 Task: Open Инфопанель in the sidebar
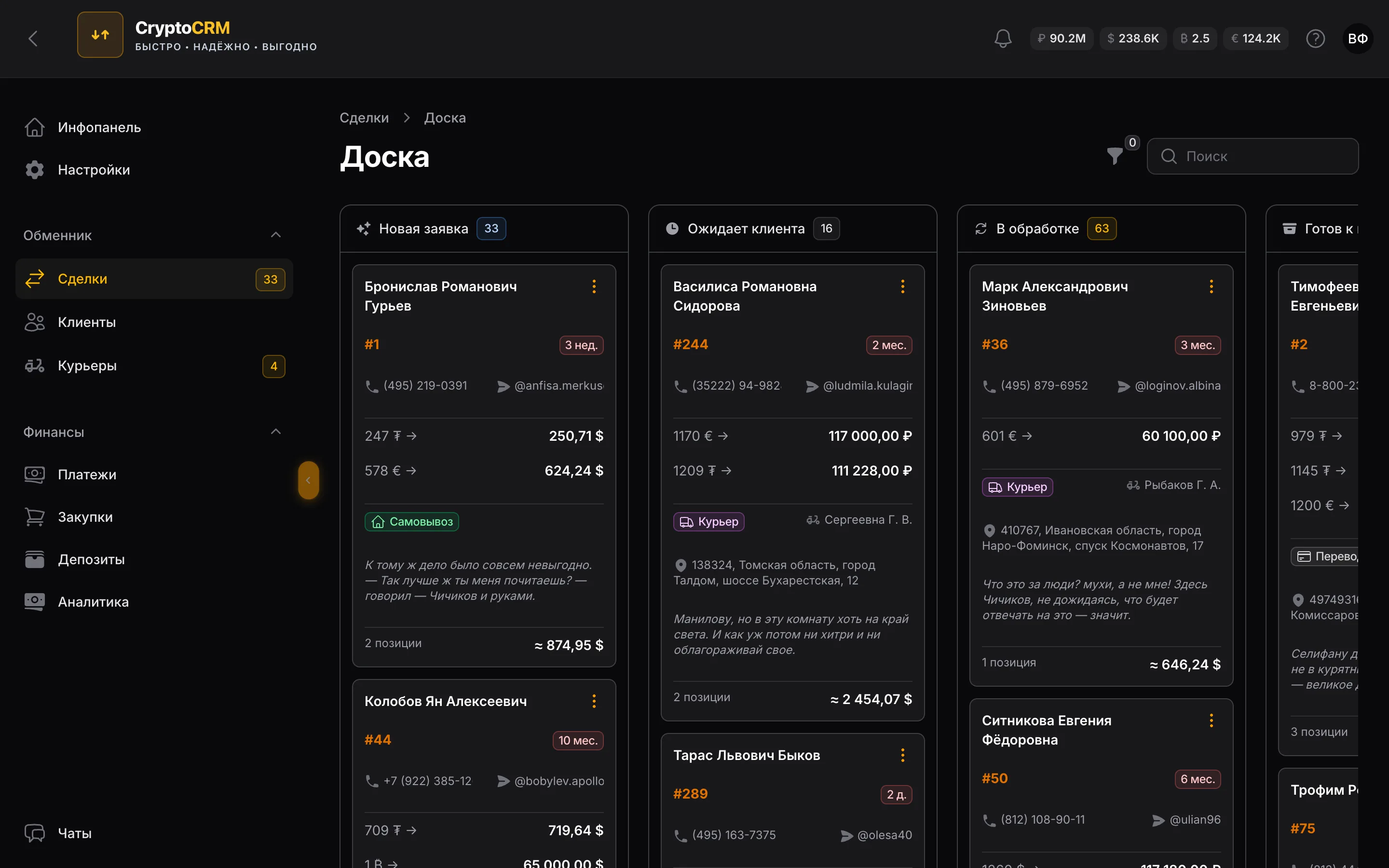coord(154,127)
